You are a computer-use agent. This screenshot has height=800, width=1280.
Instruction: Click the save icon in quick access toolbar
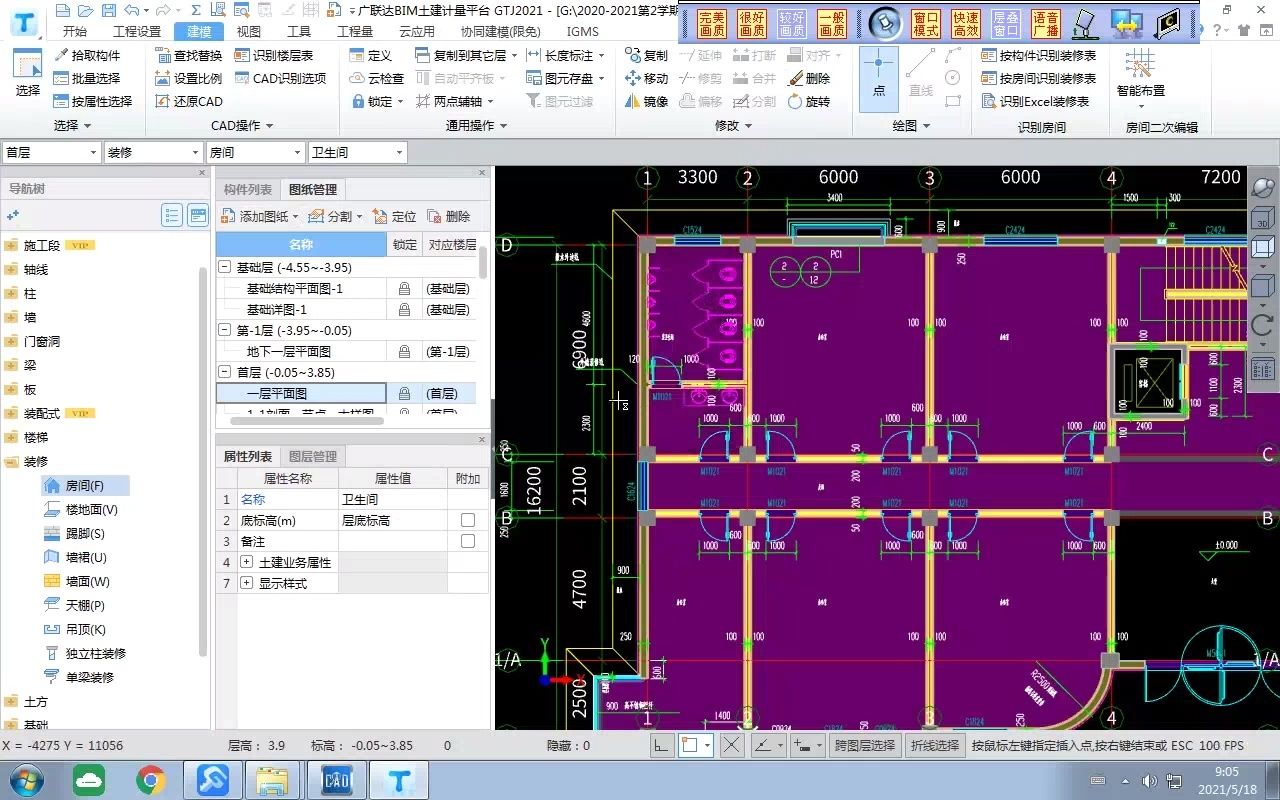[108, 10]
